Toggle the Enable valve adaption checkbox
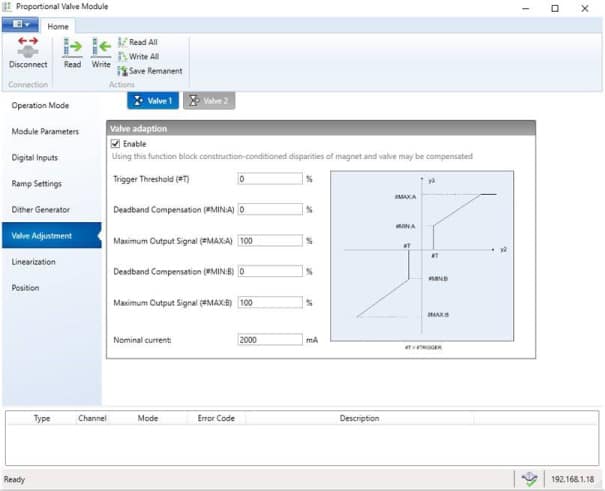 [x=116, y=144]
